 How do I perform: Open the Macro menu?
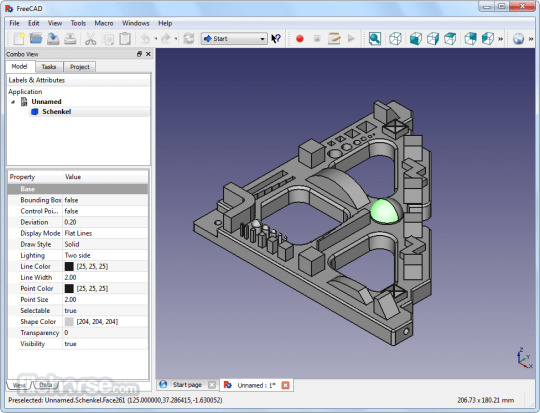coord(104,23)
